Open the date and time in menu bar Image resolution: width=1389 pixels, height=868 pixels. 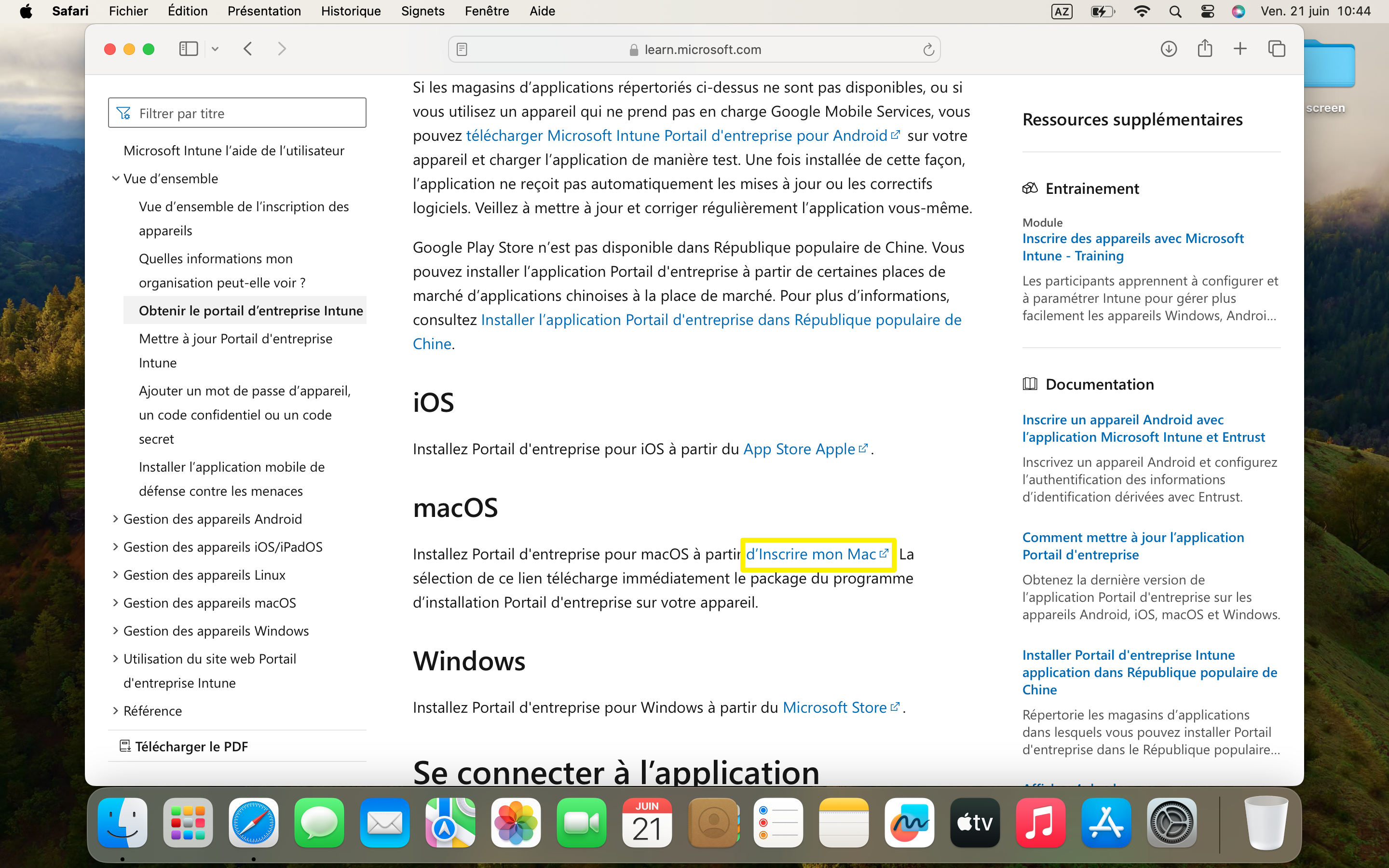pos(1316,12)
